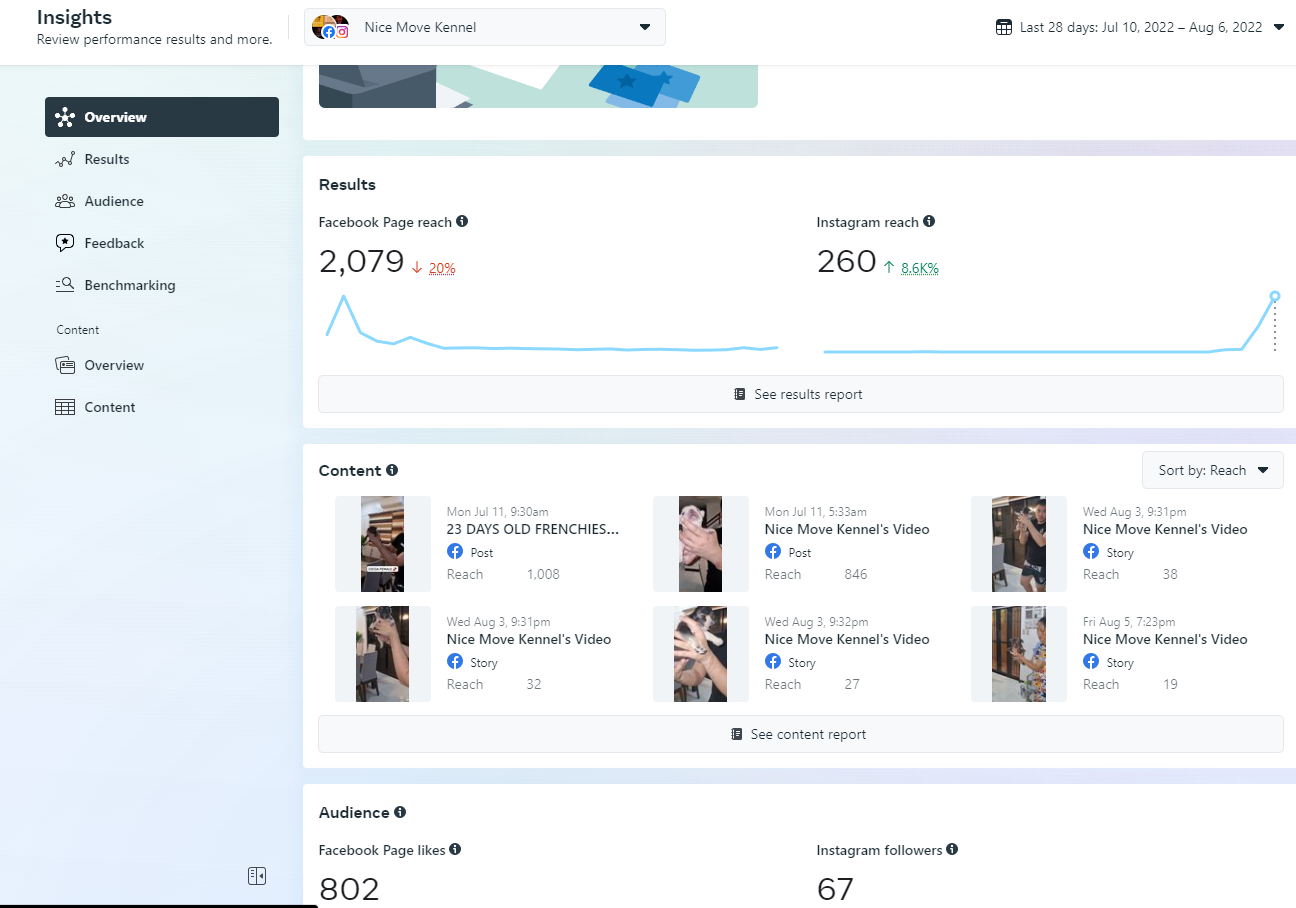Click the 20% Facebook reach change link
Viewport: 1296px width, 908px height.
[442, 268]
